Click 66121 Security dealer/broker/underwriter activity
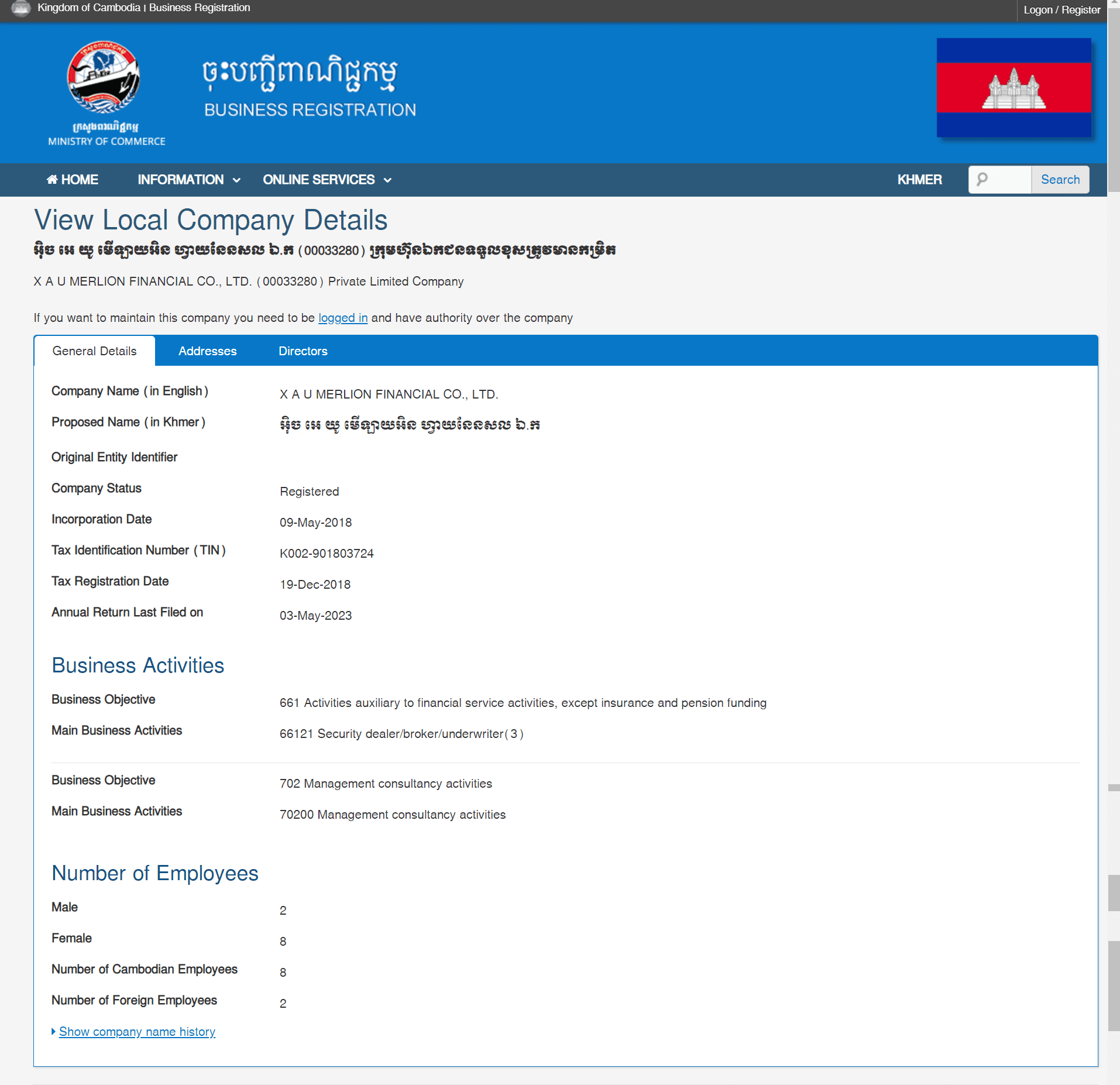 tap(401, 734)
